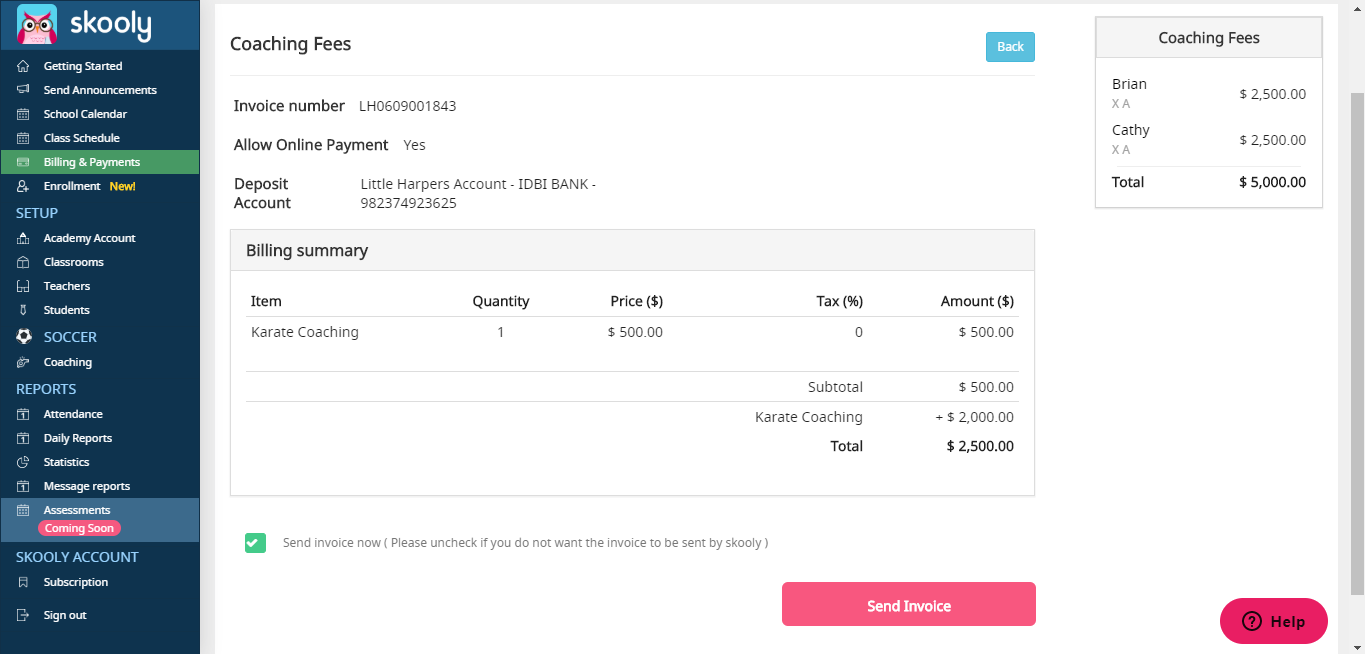Image resolution: width=1365 pixels, height=654 pixels.
Task: Click the REPORTS section heading
Action: pos(46,389)
